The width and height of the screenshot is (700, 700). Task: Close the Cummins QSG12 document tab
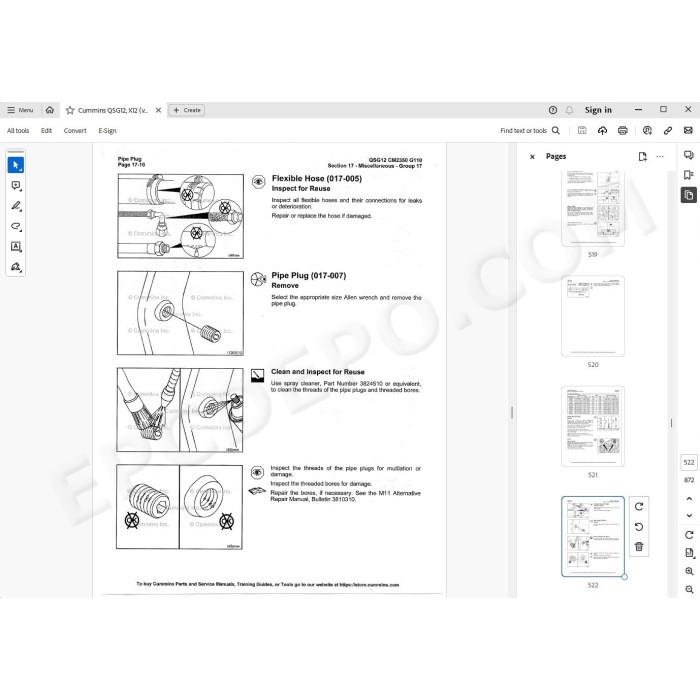158,110
